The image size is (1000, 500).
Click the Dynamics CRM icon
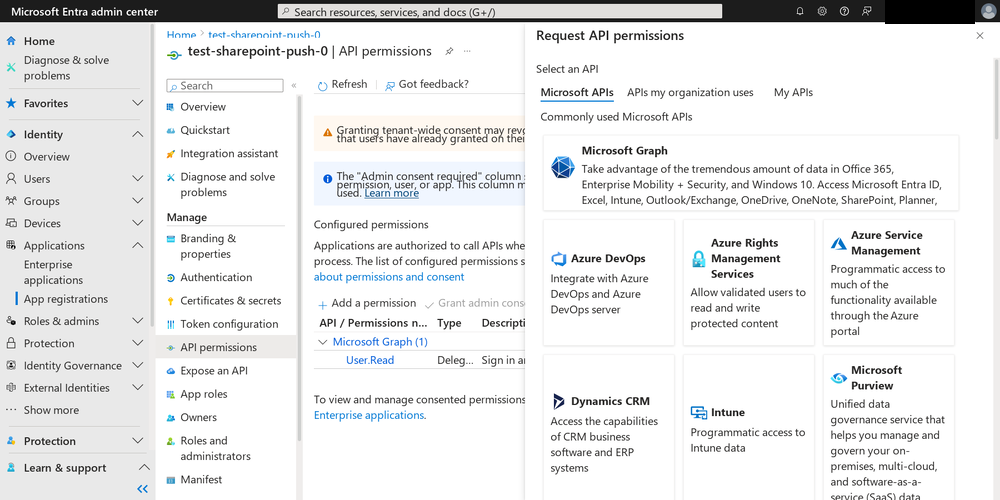pos(559,401)
